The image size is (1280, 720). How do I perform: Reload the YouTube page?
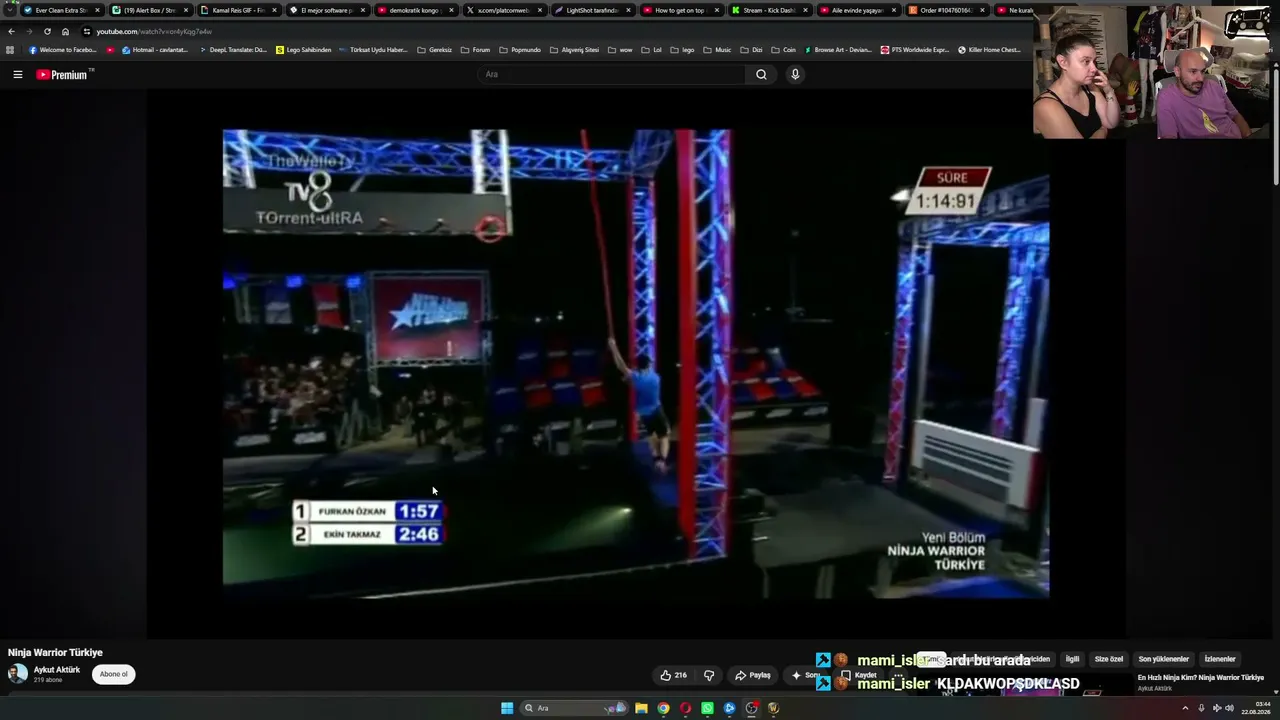click(47, 31)
